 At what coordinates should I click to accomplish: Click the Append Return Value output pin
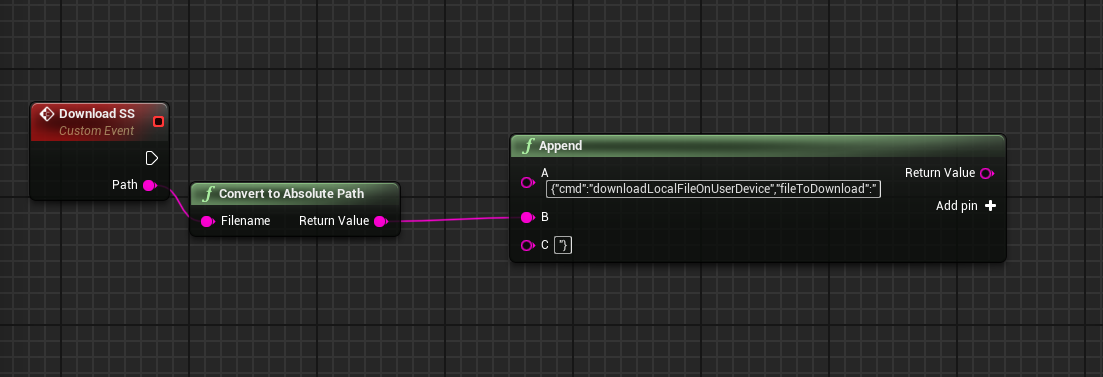[x=987, y=173]
